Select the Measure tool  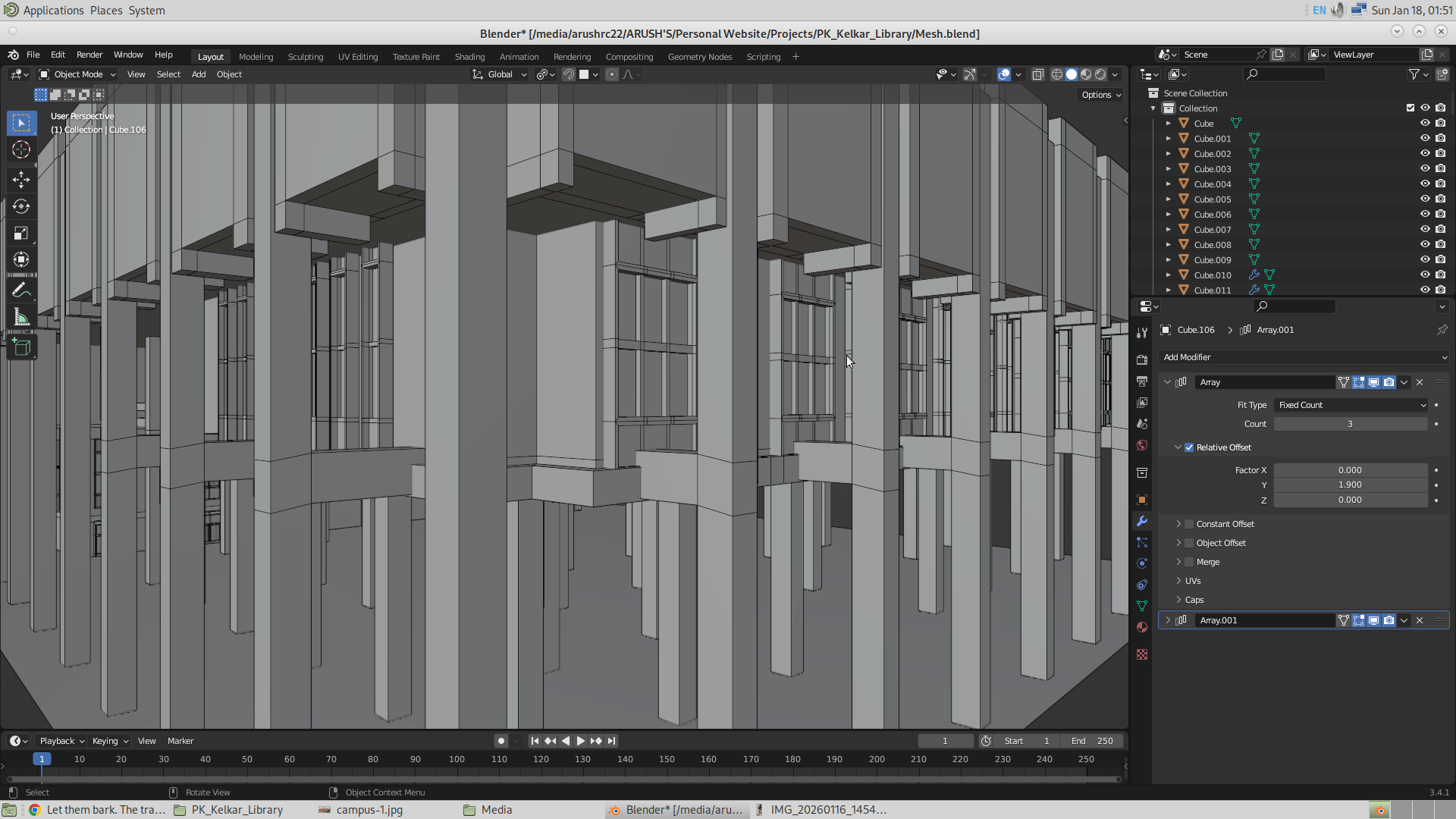(x=21, y=318)
